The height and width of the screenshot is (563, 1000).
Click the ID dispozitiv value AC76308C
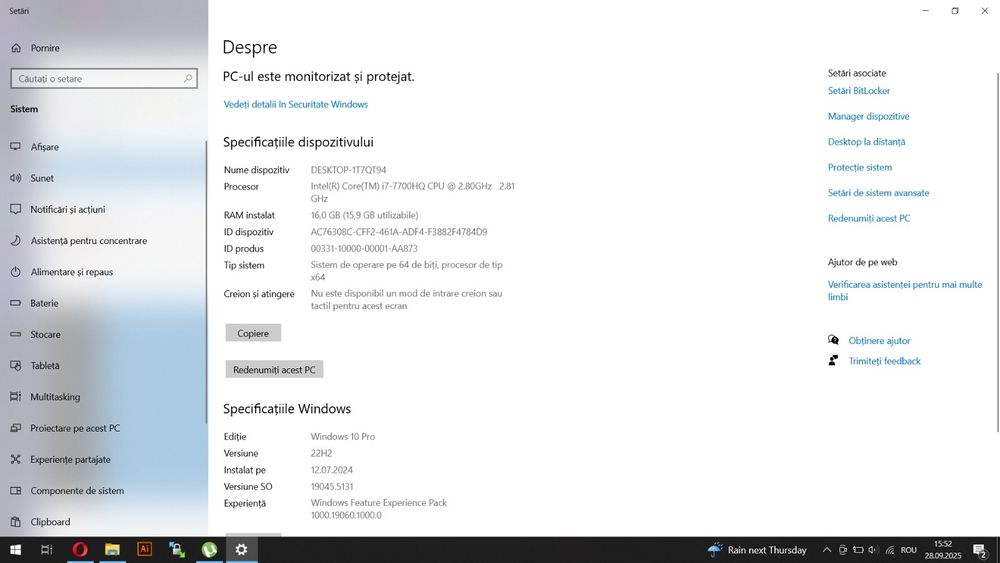(x=399, y=231)
